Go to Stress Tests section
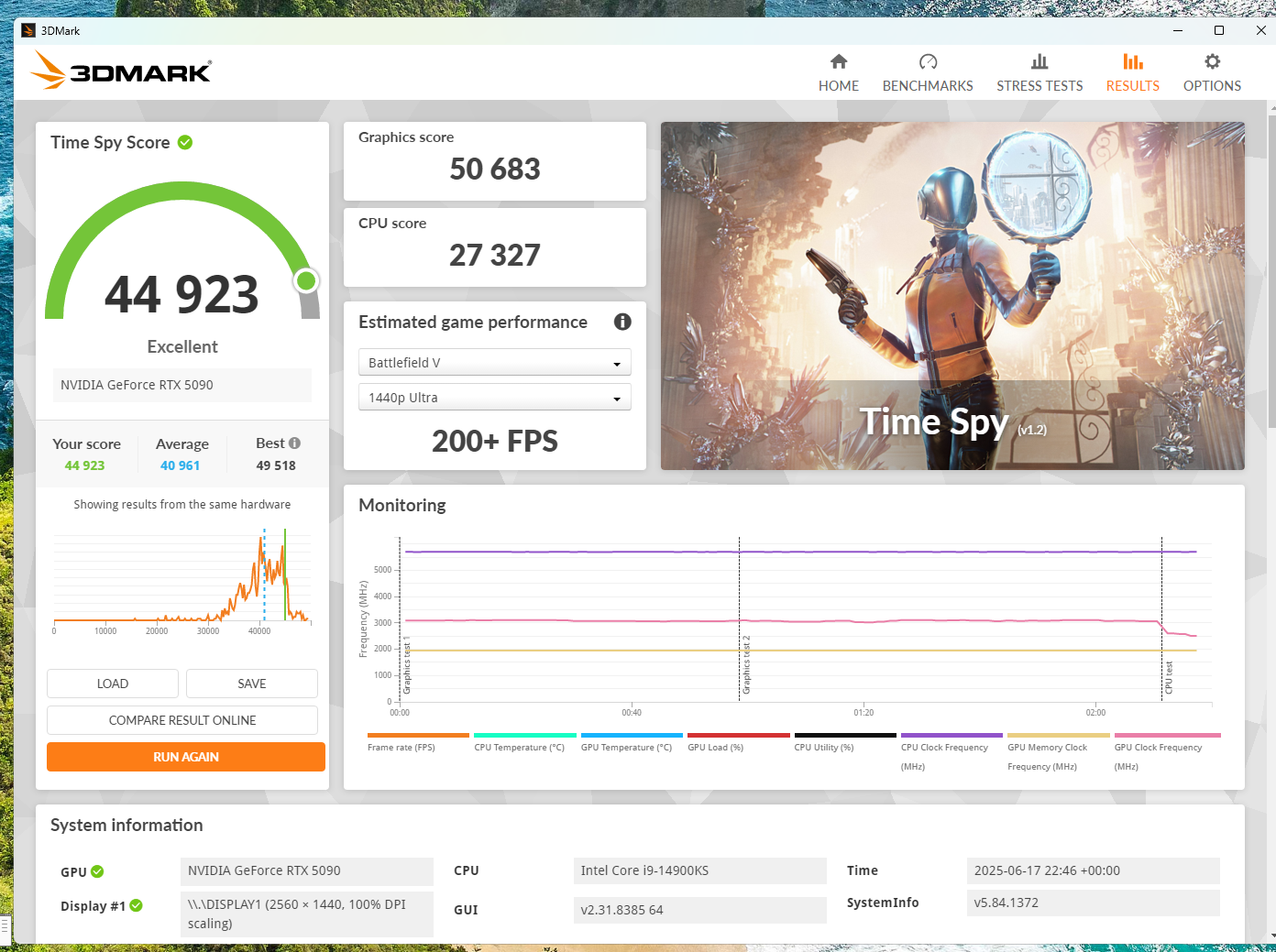Image resolution: width=1276 pixels, height=952 pixels. point(1039,73)
